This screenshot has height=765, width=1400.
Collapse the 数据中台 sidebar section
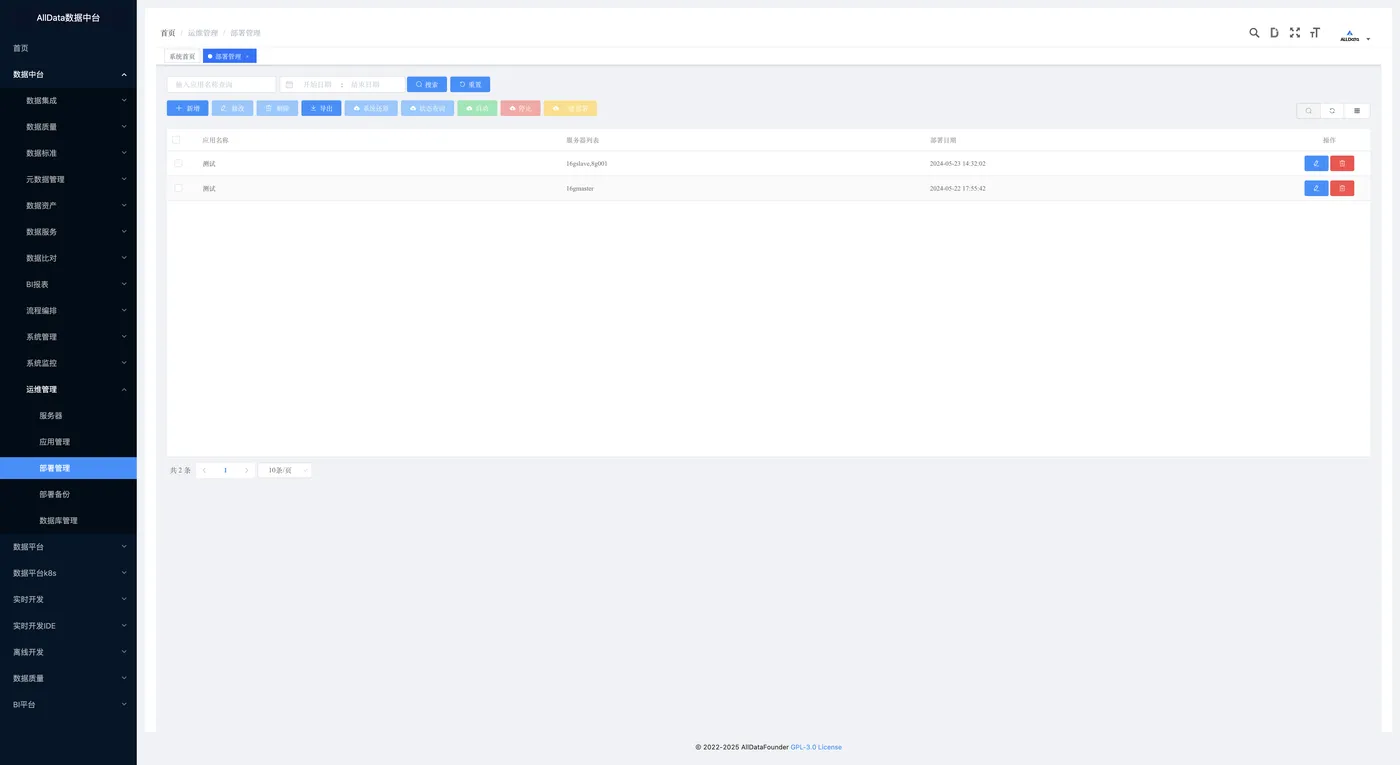click(x=68, y=74)
